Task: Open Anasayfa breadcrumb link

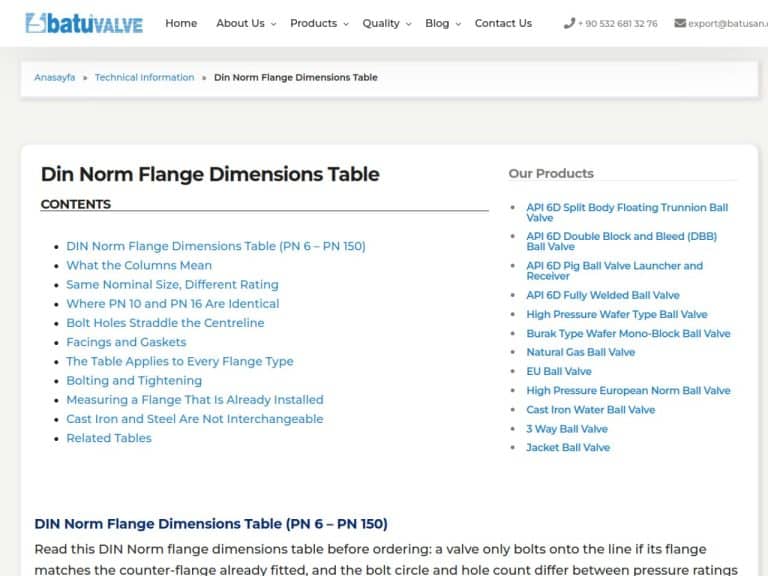Action: point(54,77)
